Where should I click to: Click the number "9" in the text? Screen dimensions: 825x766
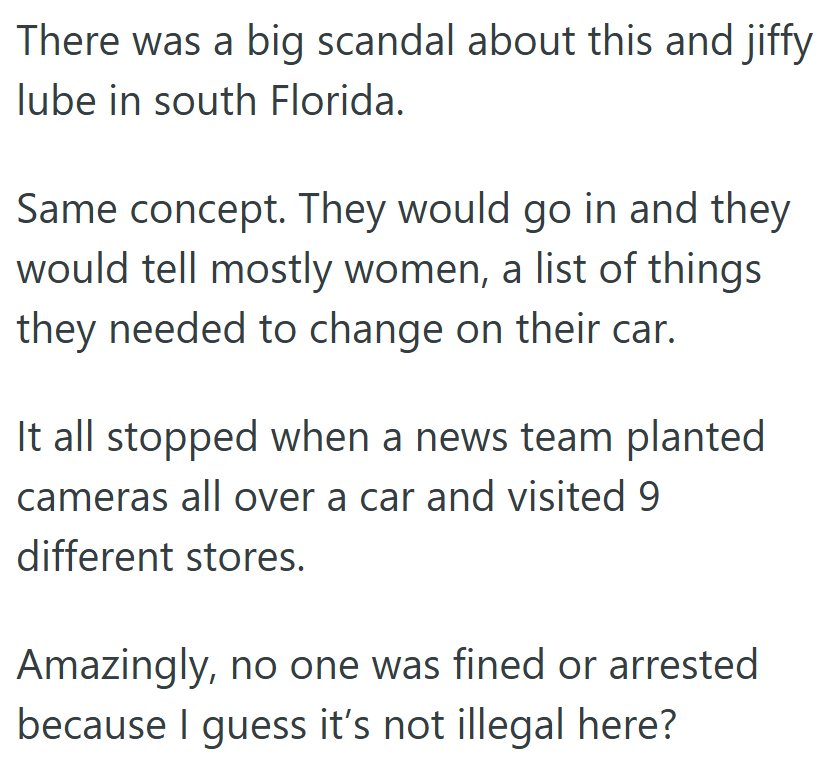click(648, 499)
